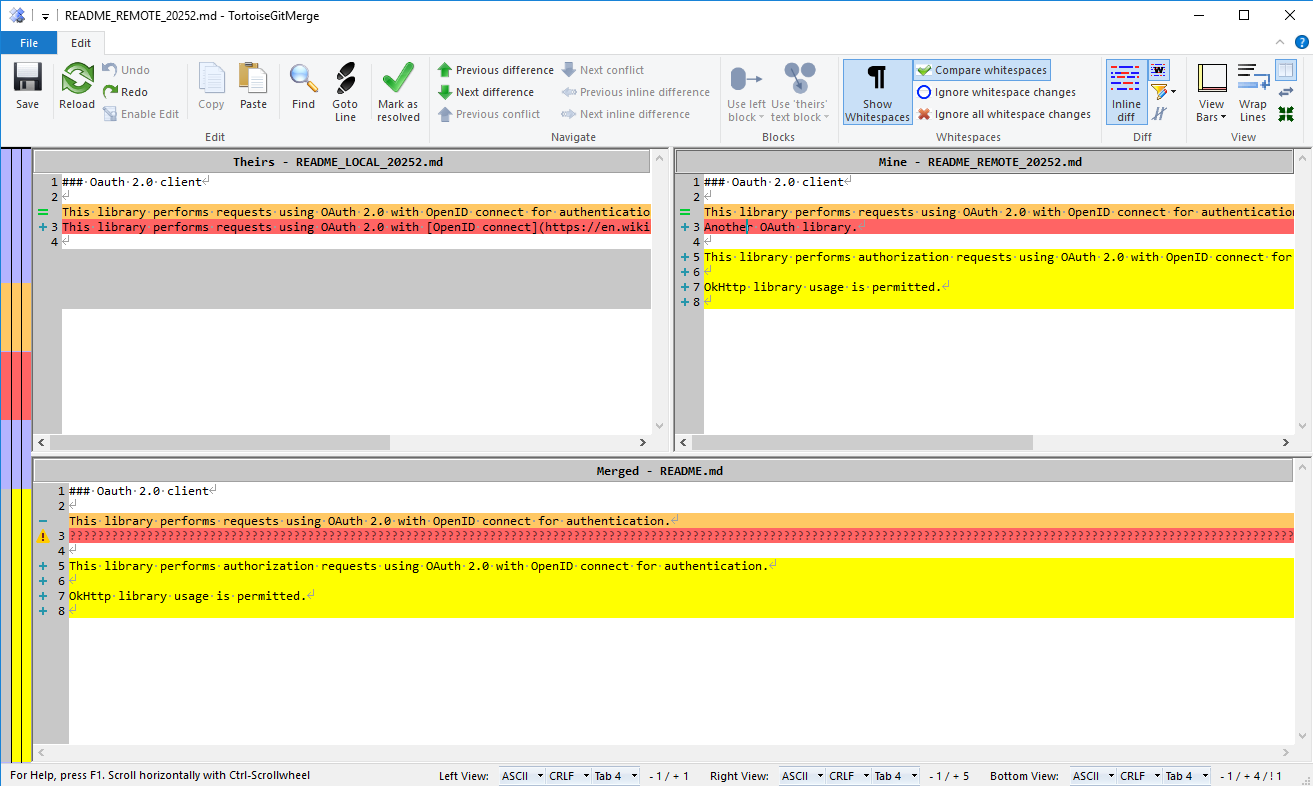Click the Enable Edit option
Viewport: 1313px width, 786px height.
tap(141, 114)
